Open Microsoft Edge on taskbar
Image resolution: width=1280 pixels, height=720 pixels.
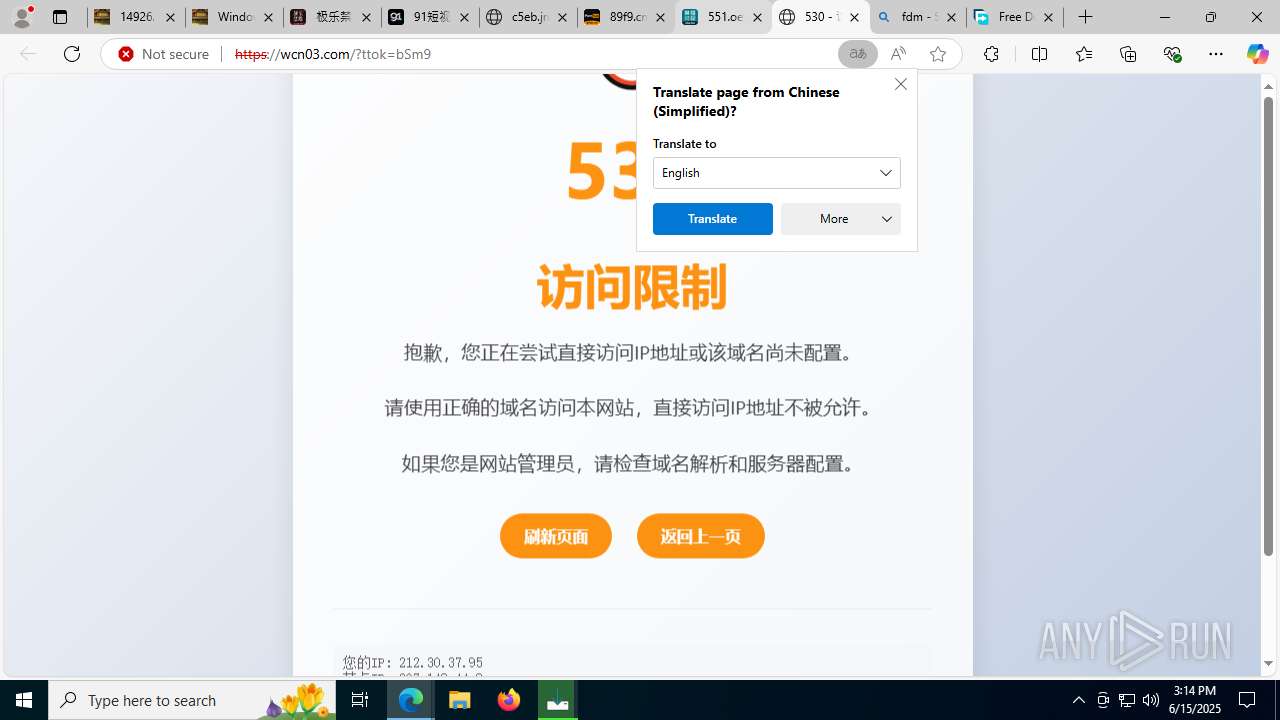coord(411,700)
